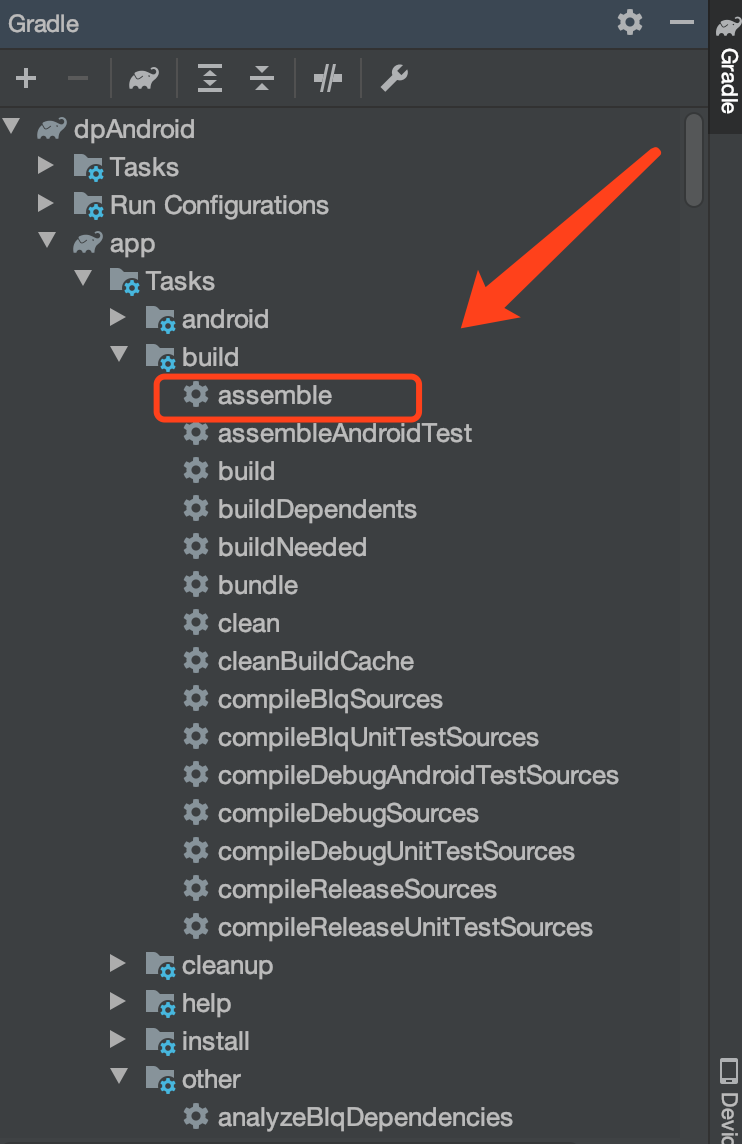This screenshot has height=1144, width=742.
Task: Select the Gradle side tab
Action: coord(727,68)
